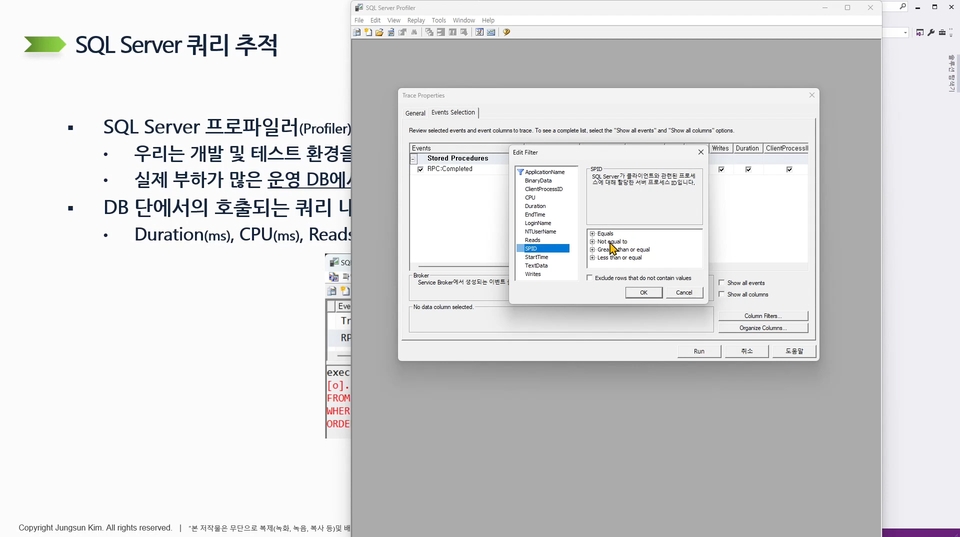Select NTUserName in the filter list
This screenshot has width=960, height=537.
pyautogui.click(x=541, y=232)
